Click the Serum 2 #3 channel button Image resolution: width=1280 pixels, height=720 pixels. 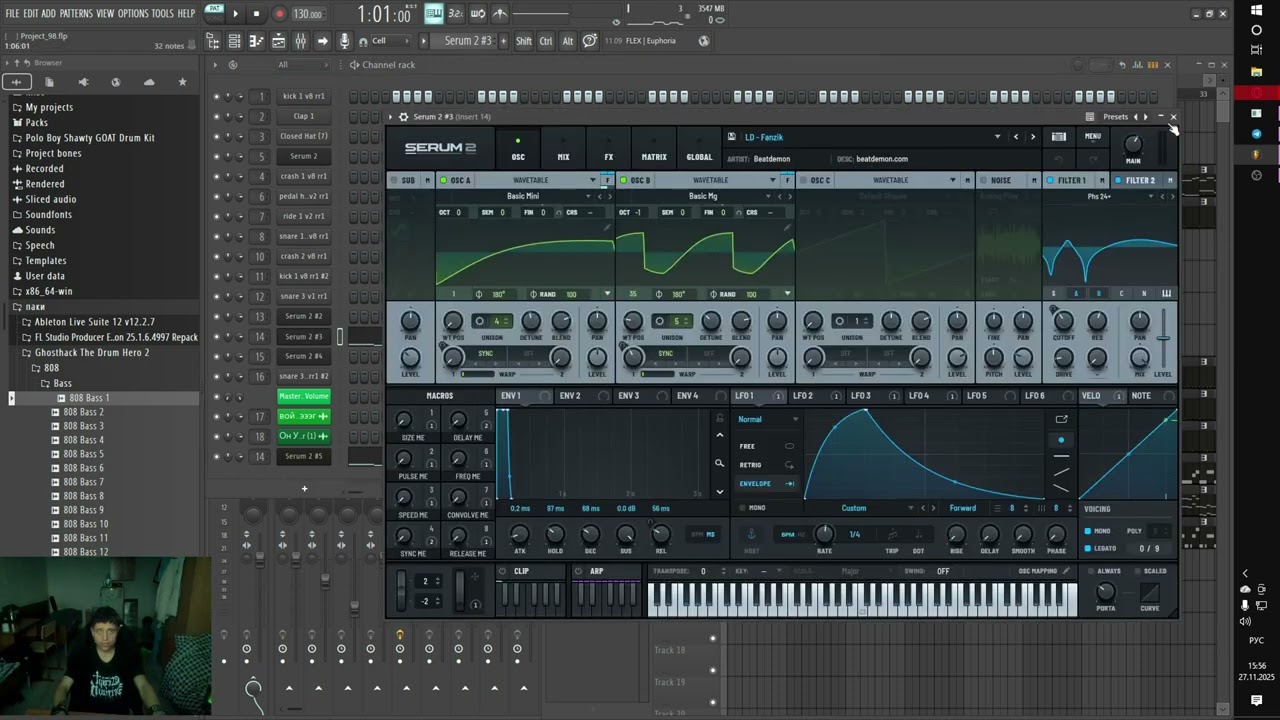[x=304, y=336]
